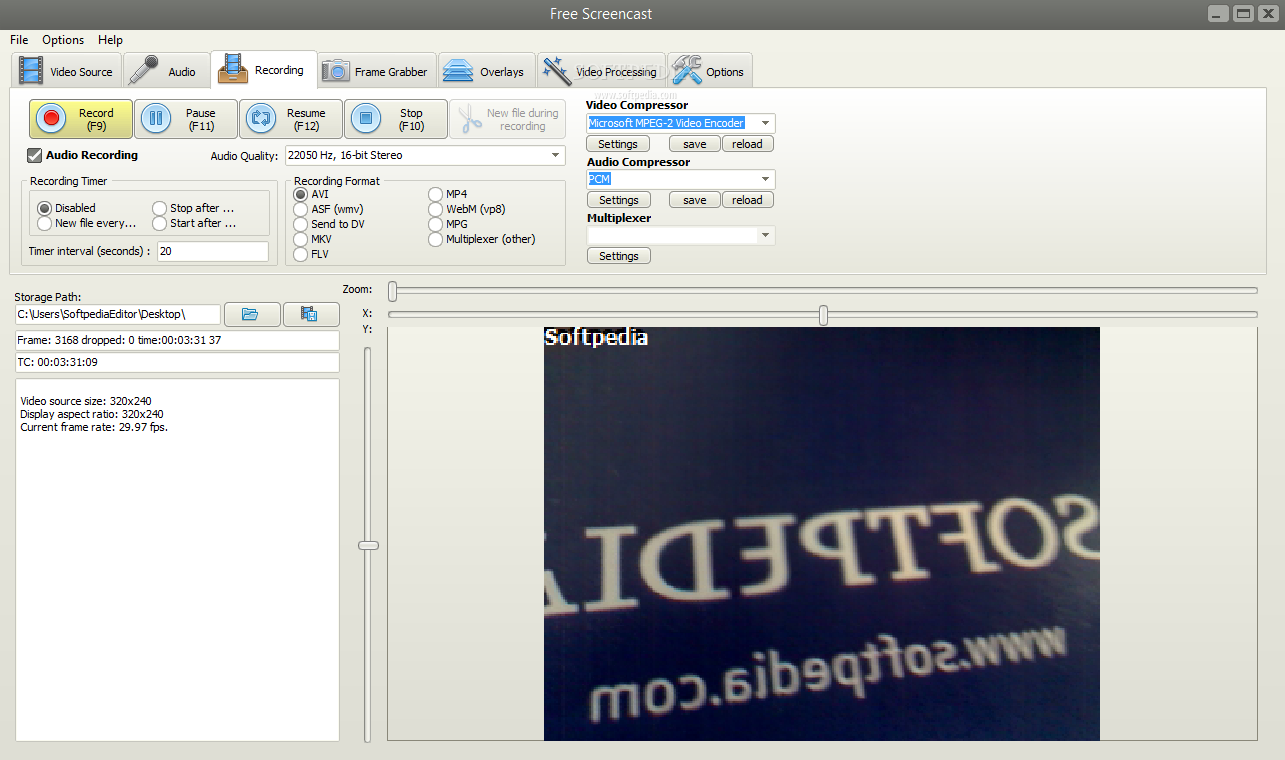Click the Storage Path text field
The height and width of the screenshot is (760, 1285).
pyautogui.click(x=118, y=314)
